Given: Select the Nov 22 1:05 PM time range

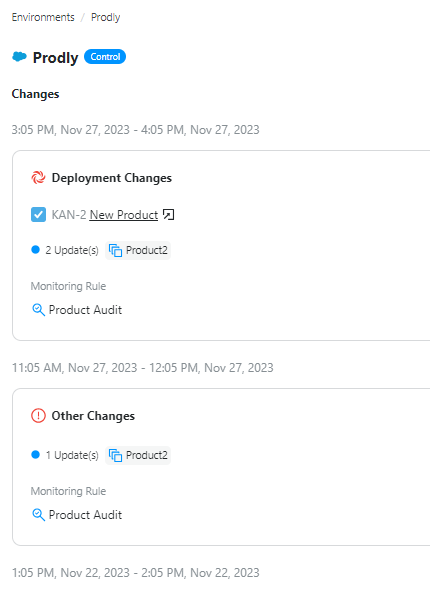Looking at the screenshot, I should click(x=136, y=573).
